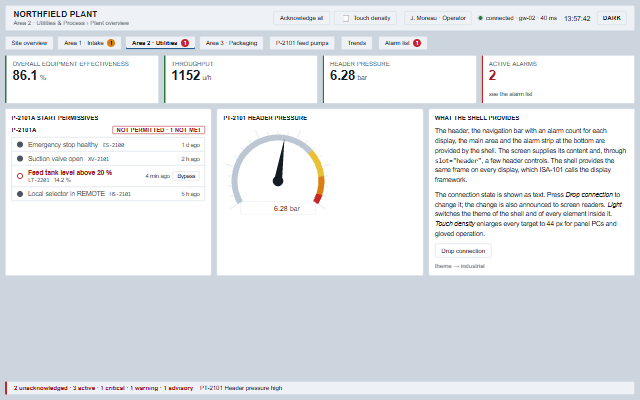This screenshot has width=640, height=400.
Task: Open the Overall Equipment Effectiveness 86.1 % card
Action: [x=82, y=79]
